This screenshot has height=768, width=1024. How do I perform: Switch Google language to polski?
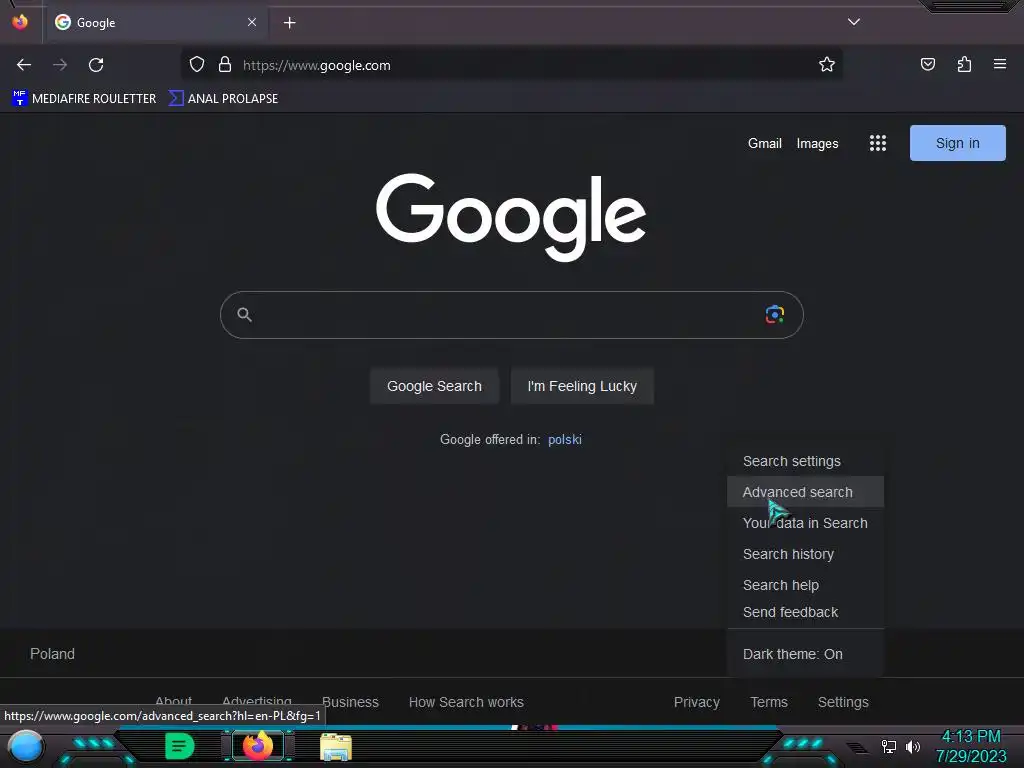(565, 440)
